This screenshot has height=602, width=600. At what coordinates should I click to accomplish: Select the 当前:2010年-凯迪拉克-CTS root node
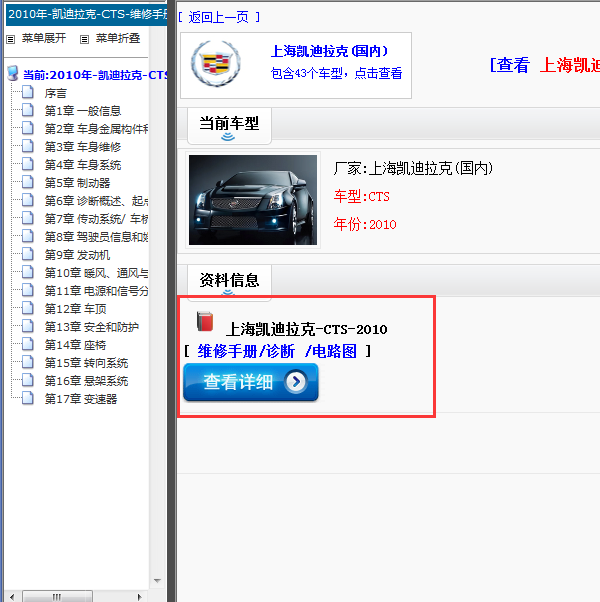pos(95,75)
